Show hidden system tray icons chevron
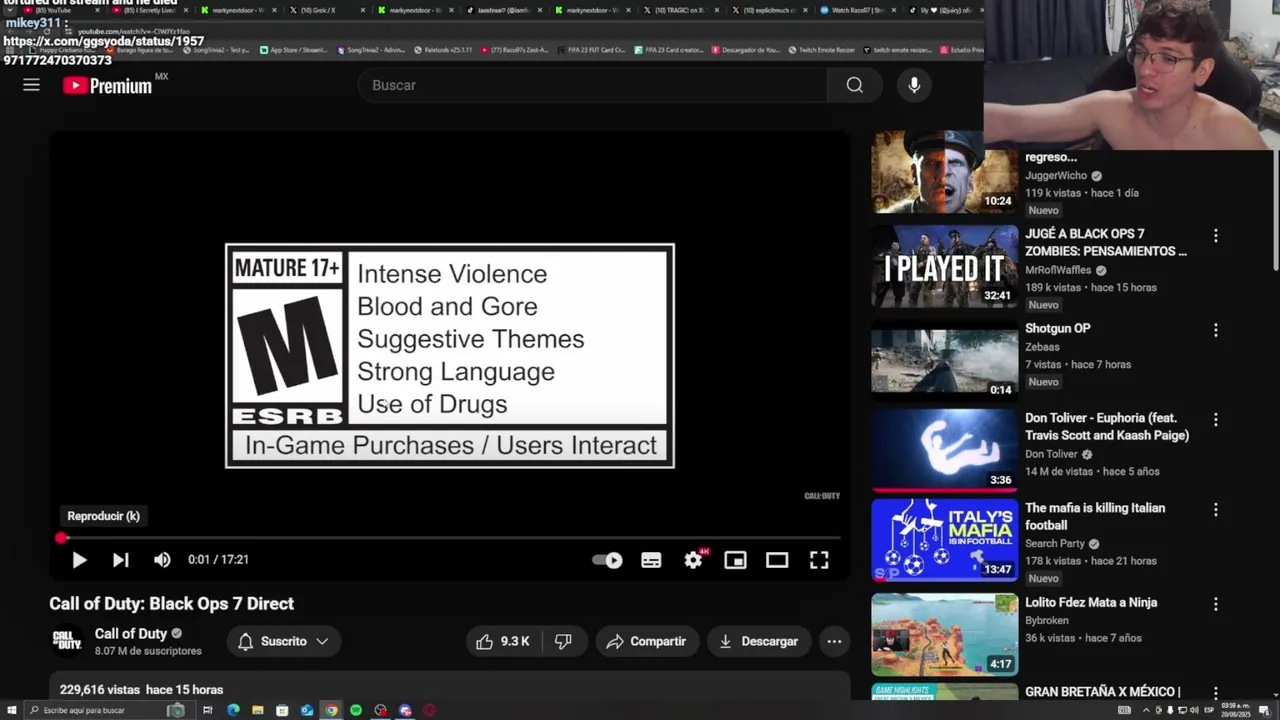 [x=1146, y=710]
